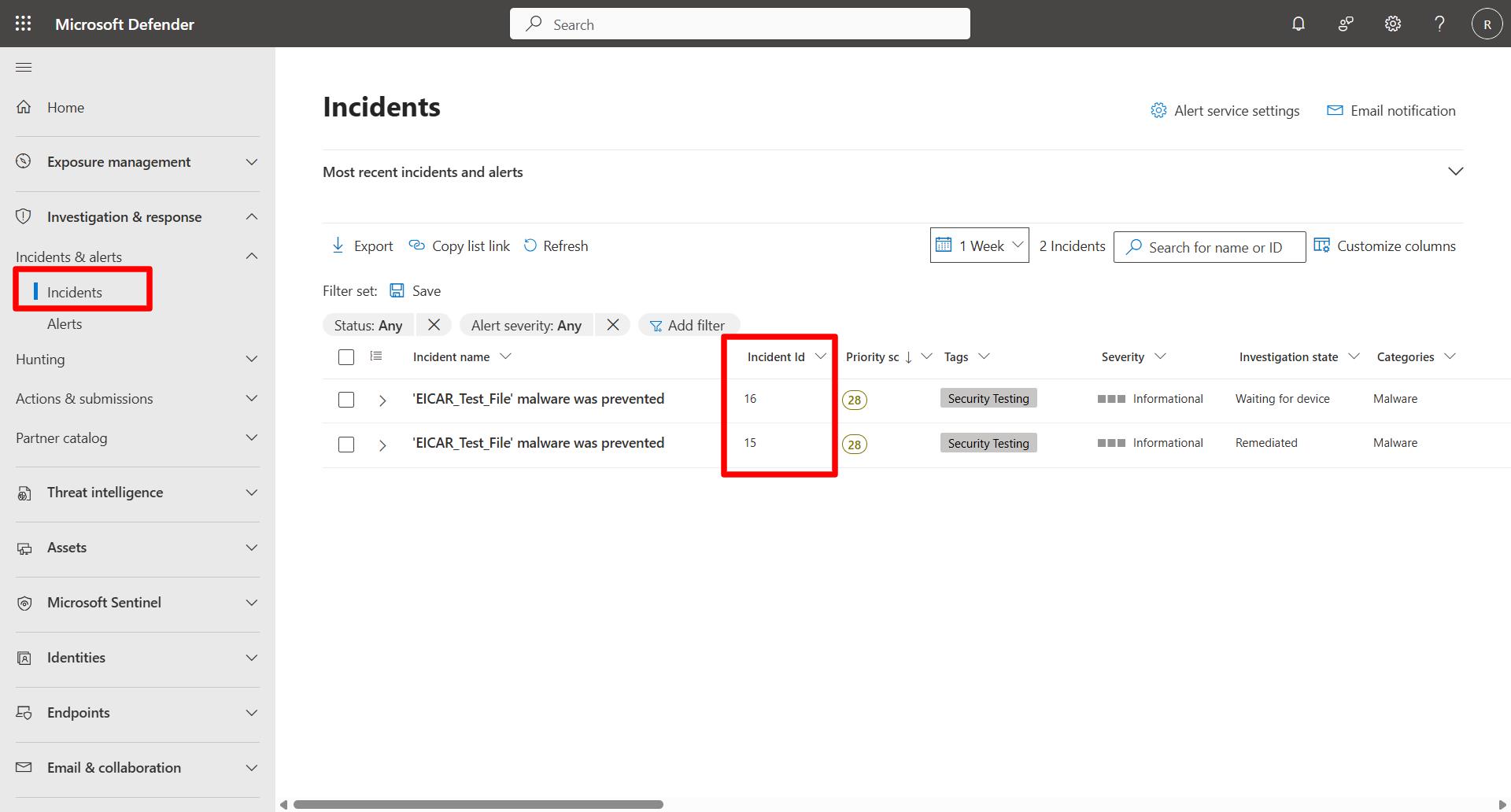The image size is (1511, 812).
Task: Open the settings gear in header
Action: tap(1393, 24)
